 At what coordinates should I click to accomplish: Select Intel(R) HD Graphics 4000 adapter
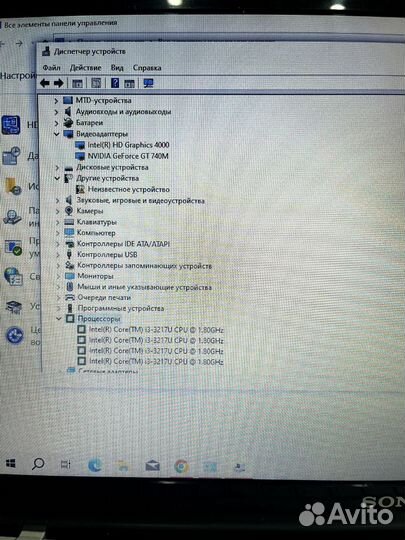[128, 145]
